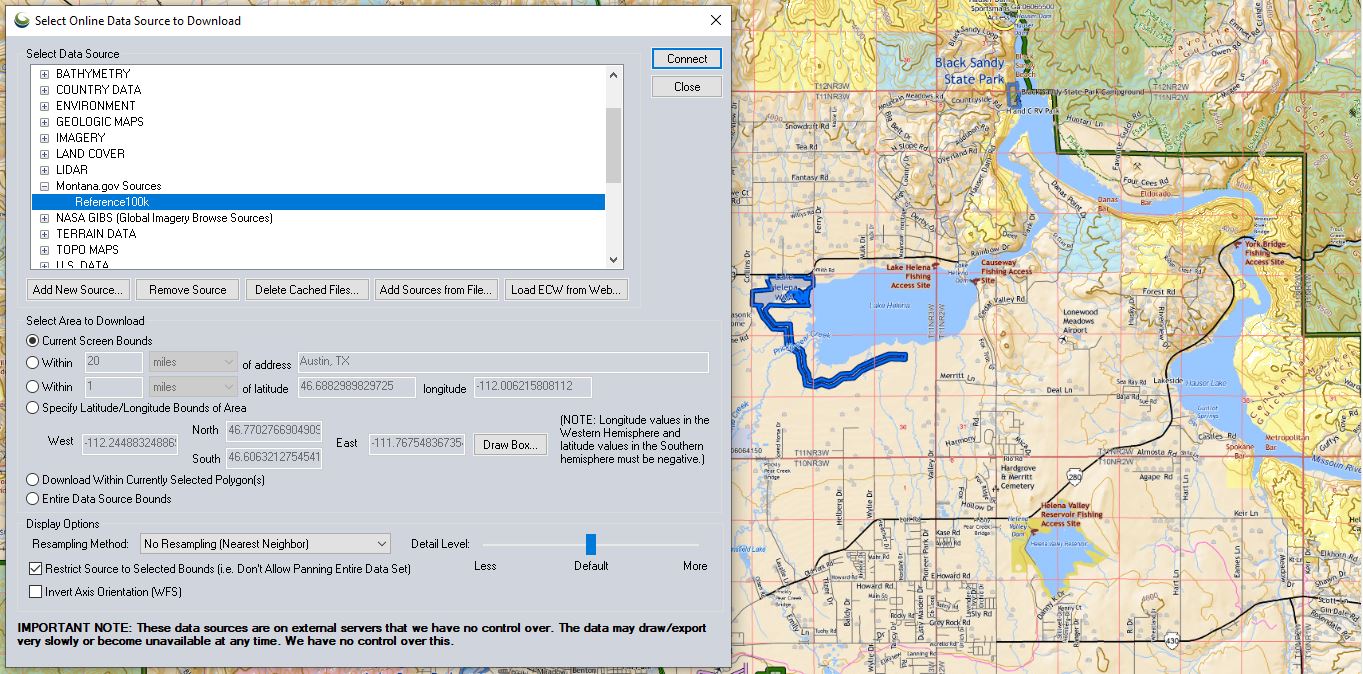The image size is (1363, 674).
Task: Enable Invert Axis Orientation (WFS)
Action: (36, 592)
